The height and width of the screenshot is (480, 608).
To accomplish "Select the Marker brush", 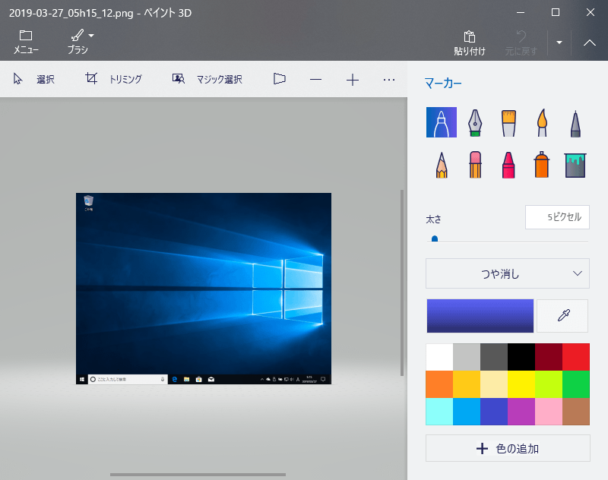I will point(441,123).
